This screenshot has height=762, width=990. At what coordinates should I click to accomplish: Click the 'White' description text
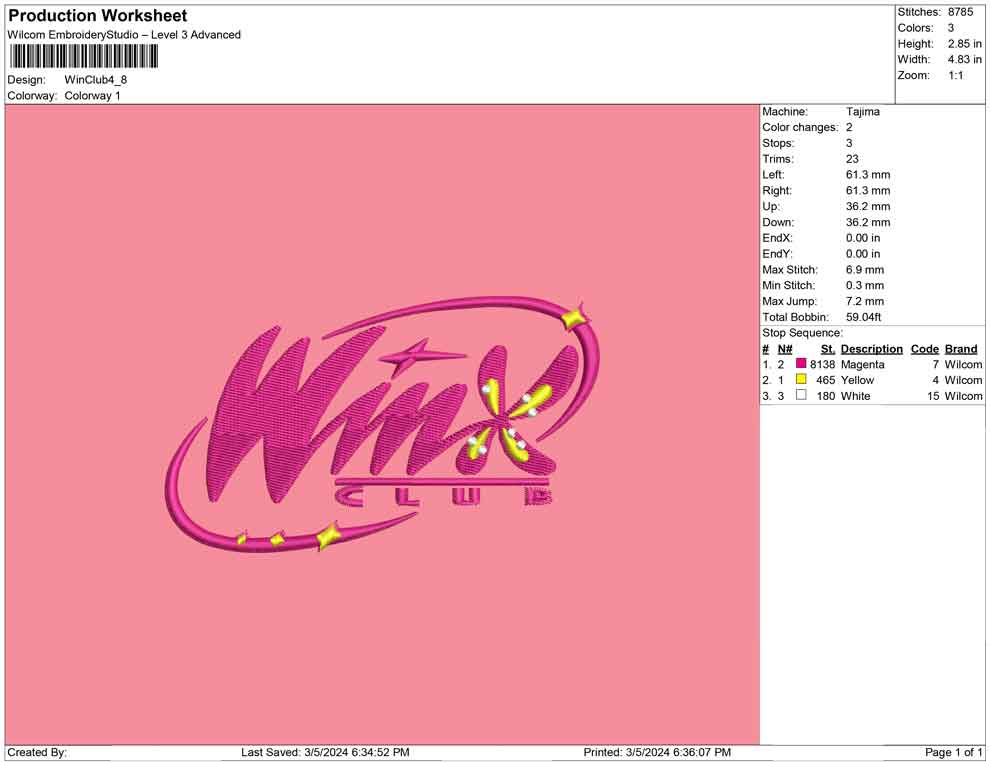pos(856,396)
